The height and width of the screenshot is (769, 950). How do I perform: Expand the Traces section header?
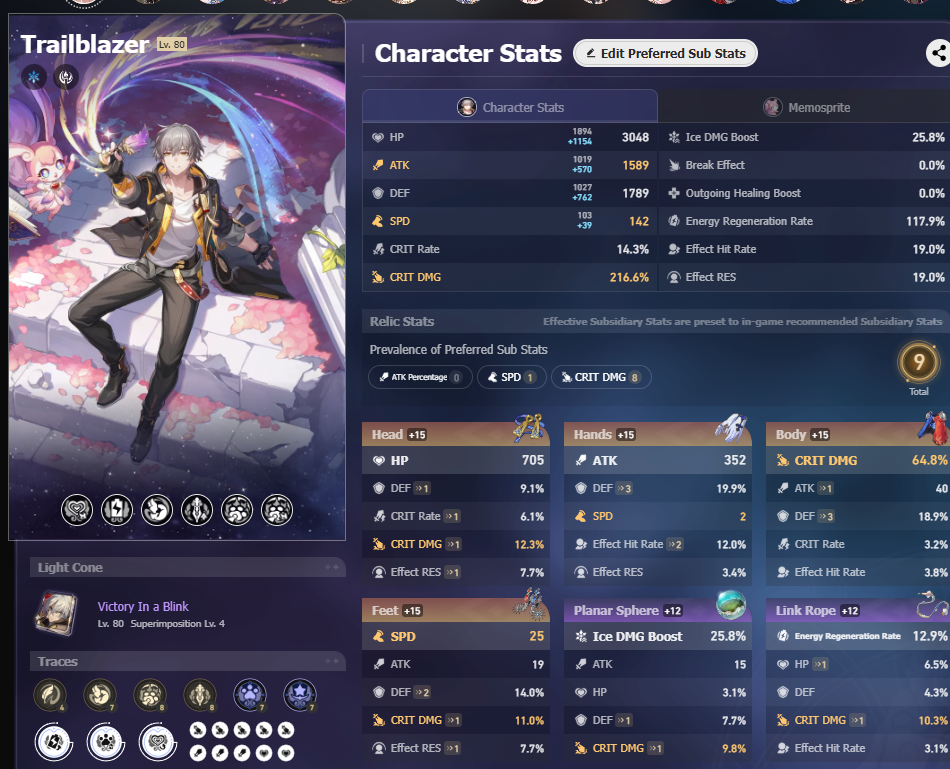(188, 661)
